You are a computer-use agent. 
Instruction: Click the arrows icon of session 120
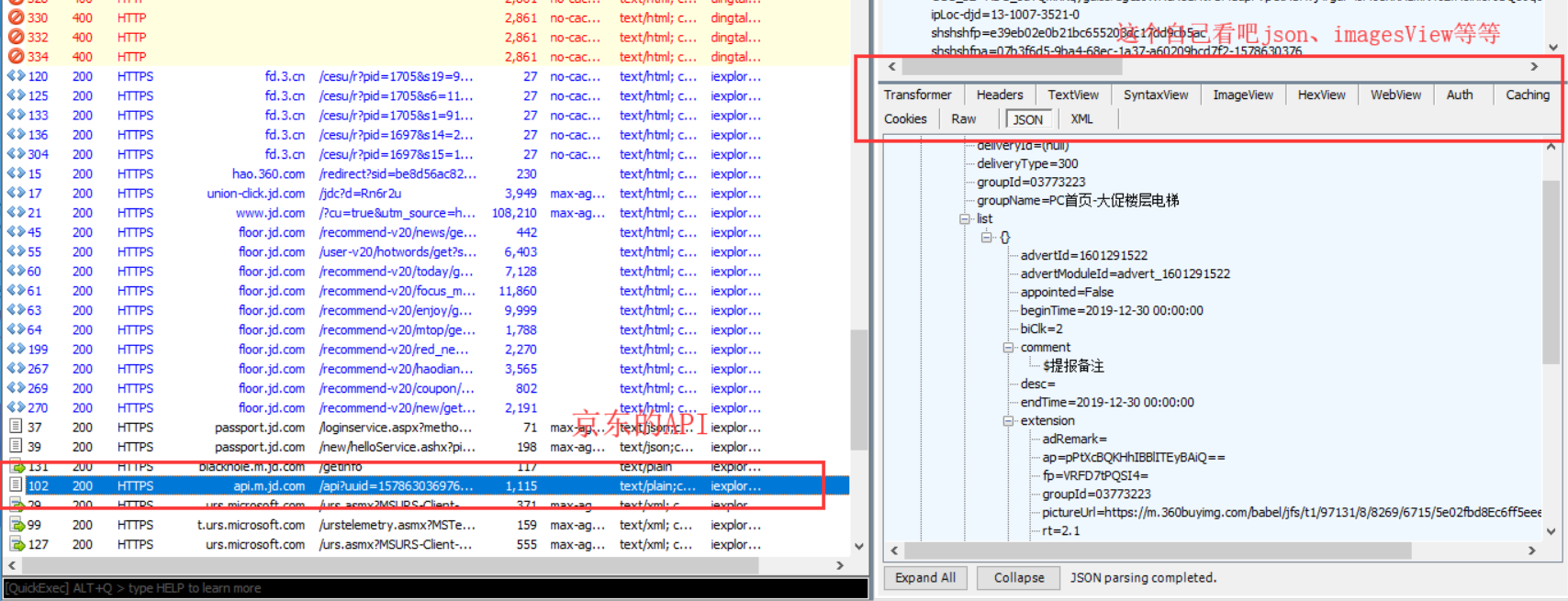pos(16,76)
